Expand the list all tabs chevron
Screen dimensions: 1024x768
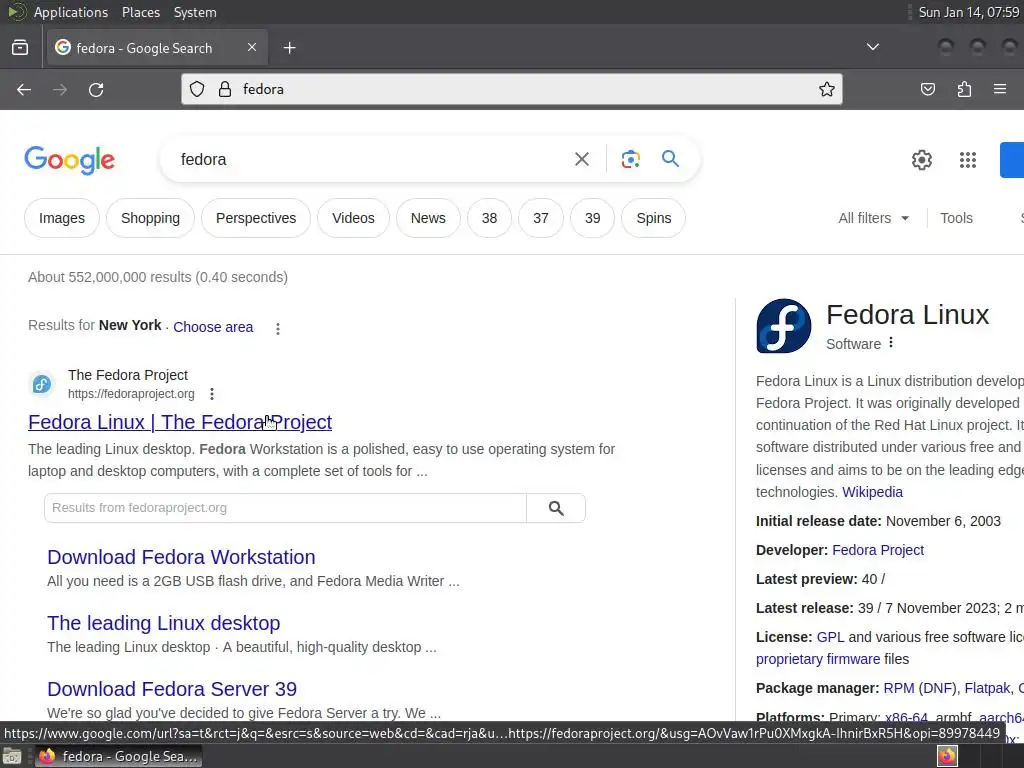pyautogui.click(x=872, y=47)
